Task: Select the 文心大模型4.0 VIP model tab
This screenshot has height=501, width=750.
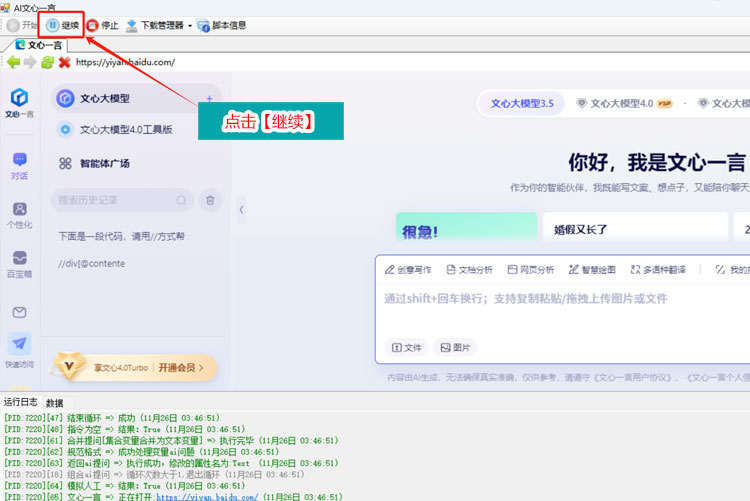Action: click(624, 103)
